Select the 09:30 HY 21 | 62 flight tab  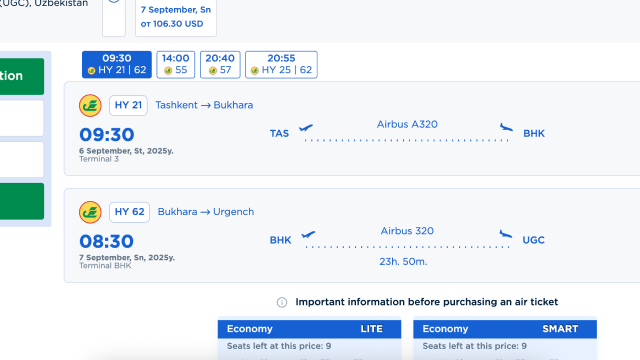point(117,64)
